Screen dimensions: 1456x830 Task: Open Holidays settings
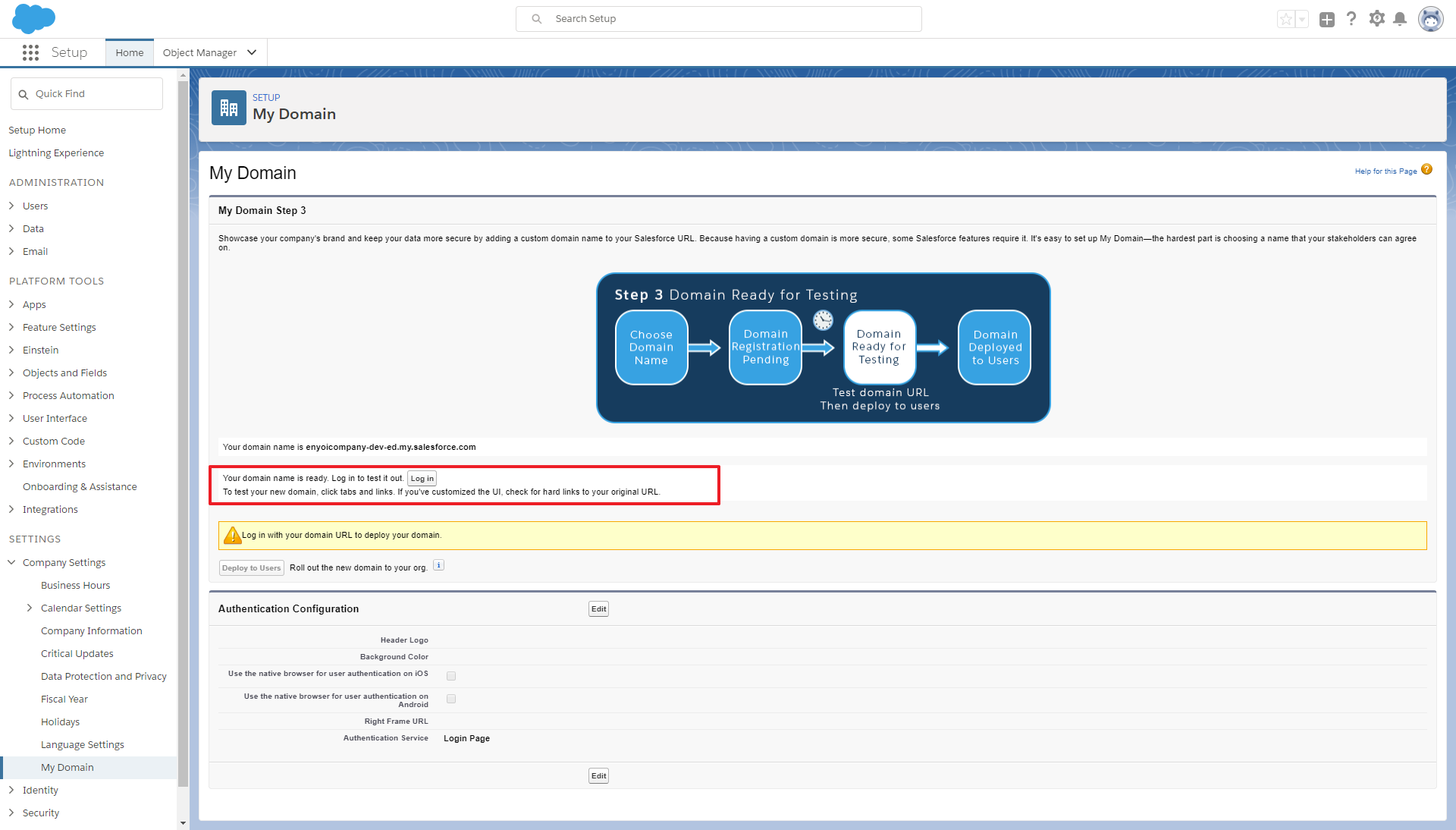[x=60, y=722]
